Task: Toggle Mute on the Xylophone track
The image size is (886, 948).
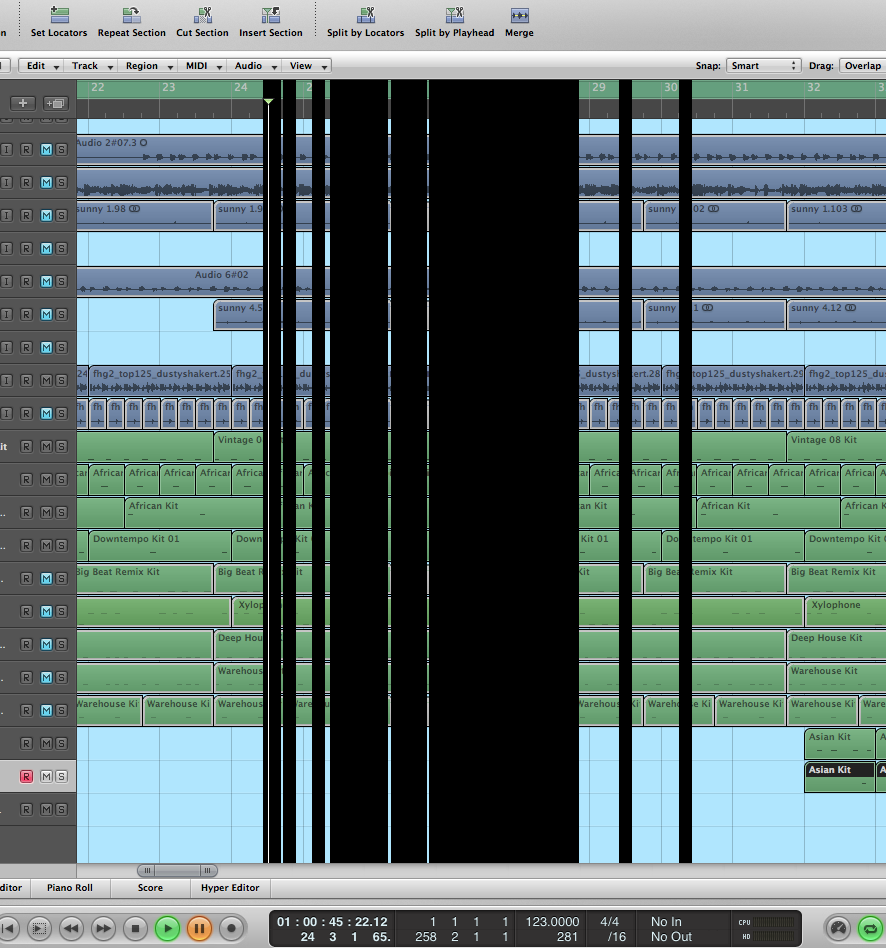Action: pyautogui.click(x=47, y=611)
